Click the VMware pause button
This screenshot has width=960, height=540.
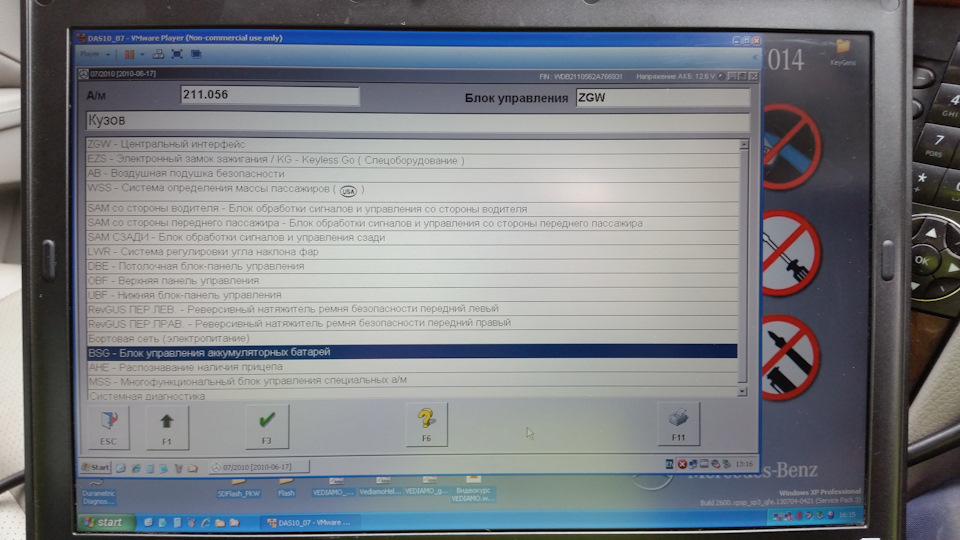[129, 54]
